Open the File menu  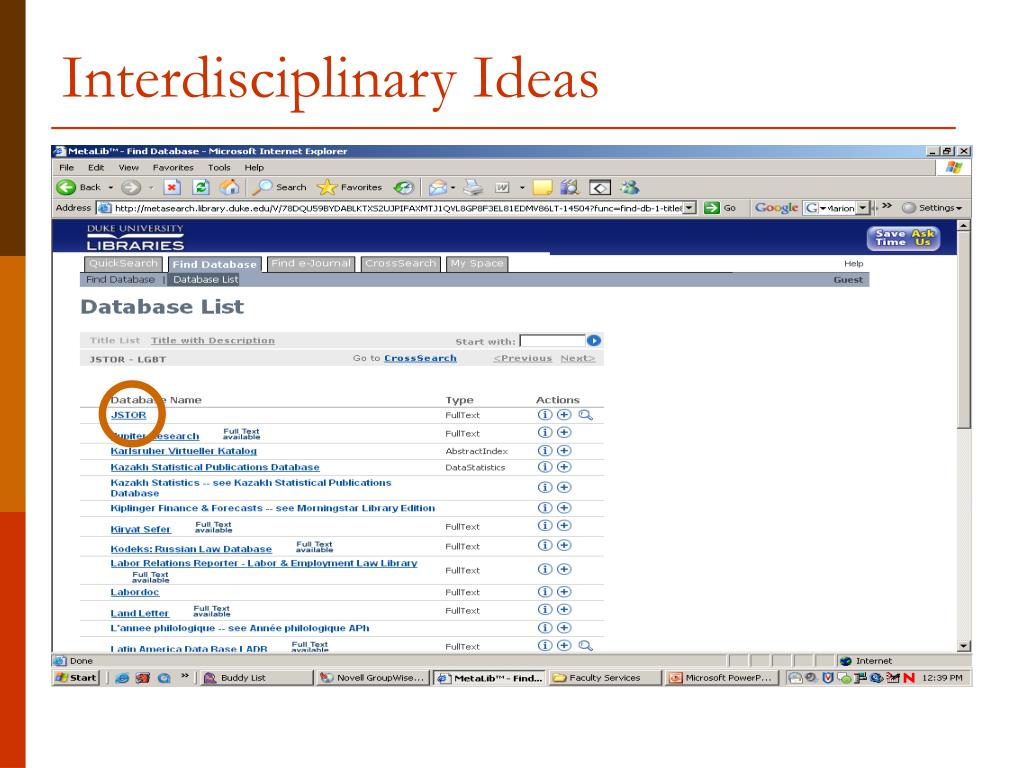(x=67, y=167)
